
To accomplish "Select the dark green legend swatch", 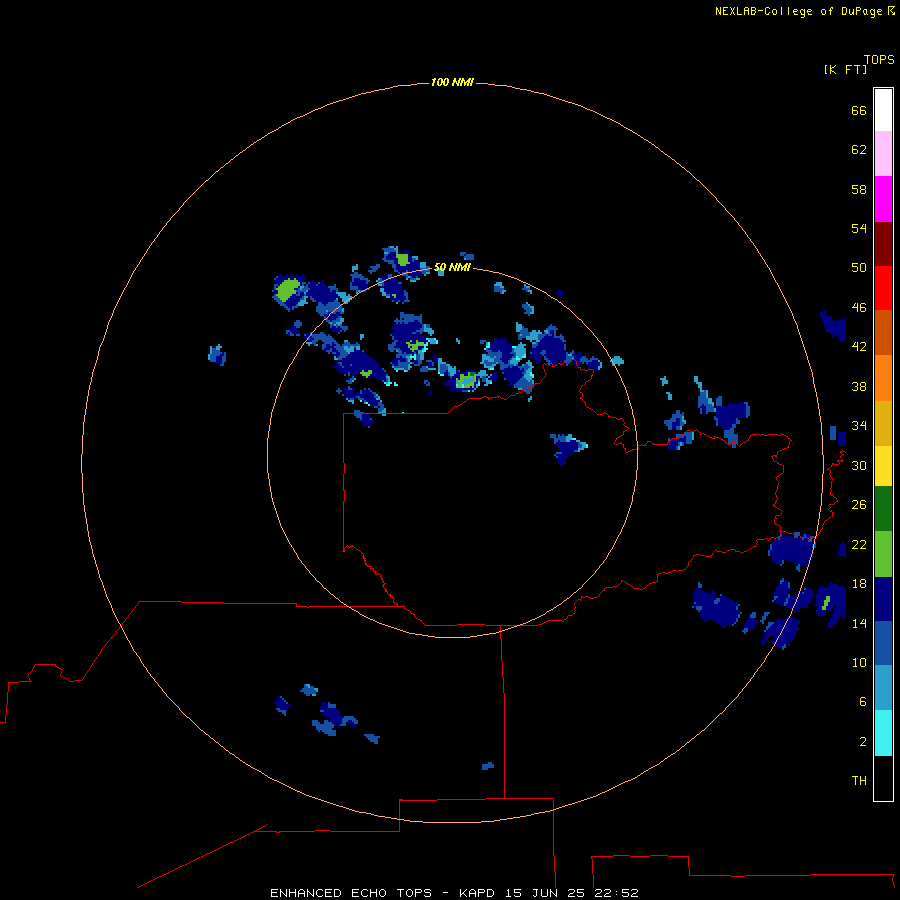I will [883, 509].
